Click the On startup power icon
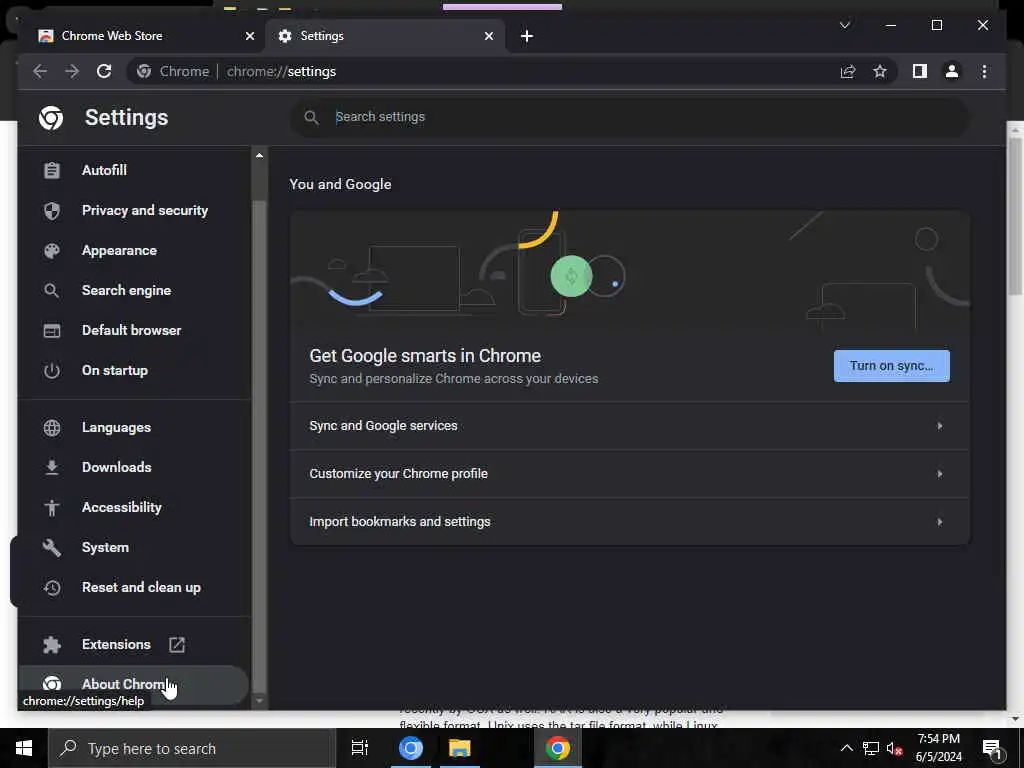 pyautogui.click(x=52, y=371)
